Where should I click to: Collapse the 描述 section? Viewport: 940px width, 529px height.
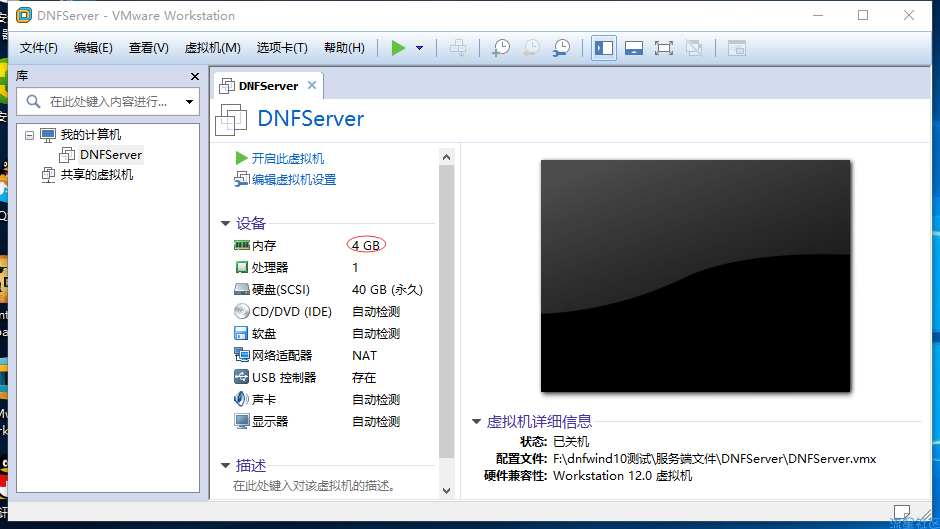225,465
